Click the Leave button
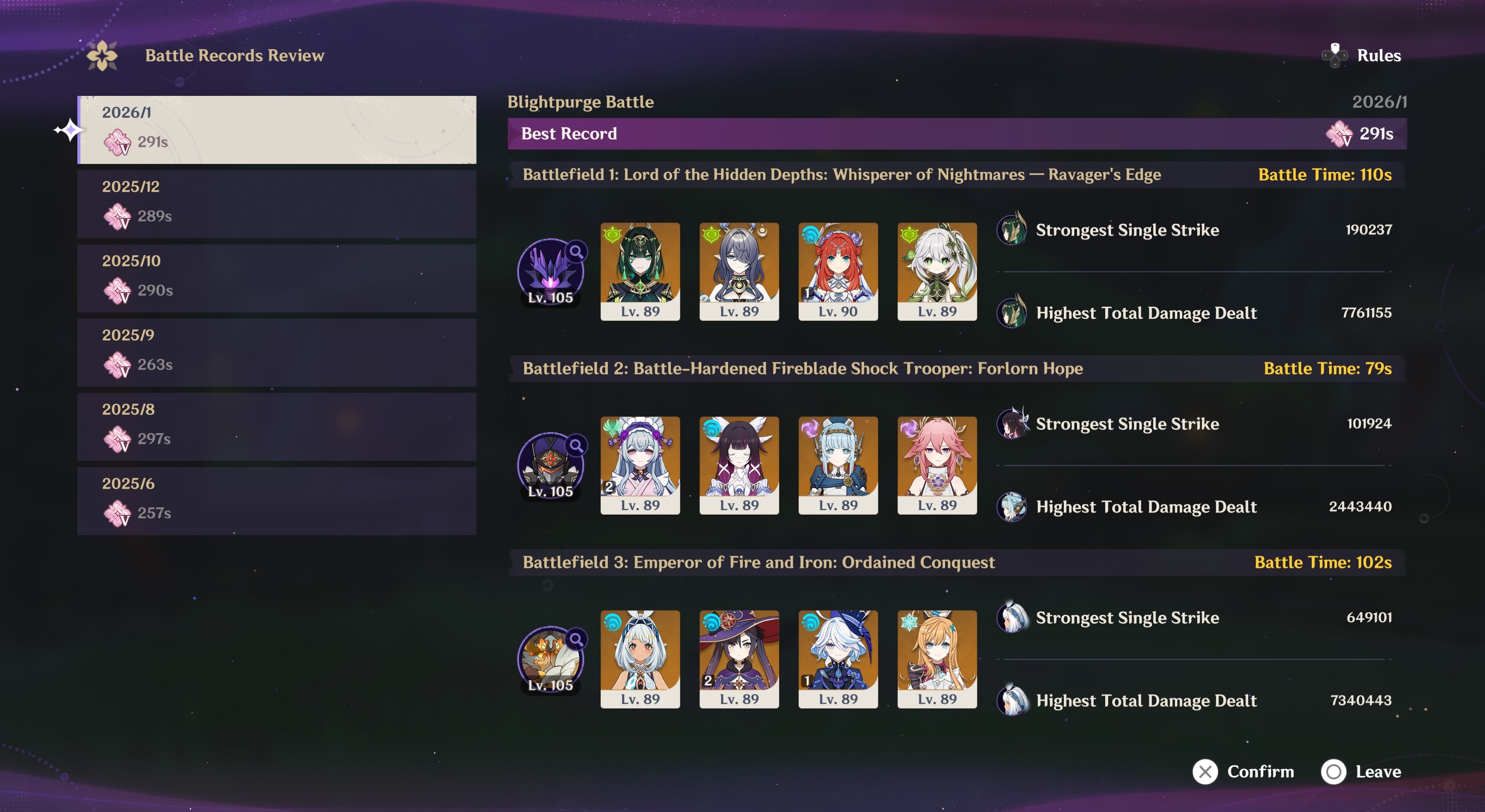The image size is (1485, 812). [1361, 772]
